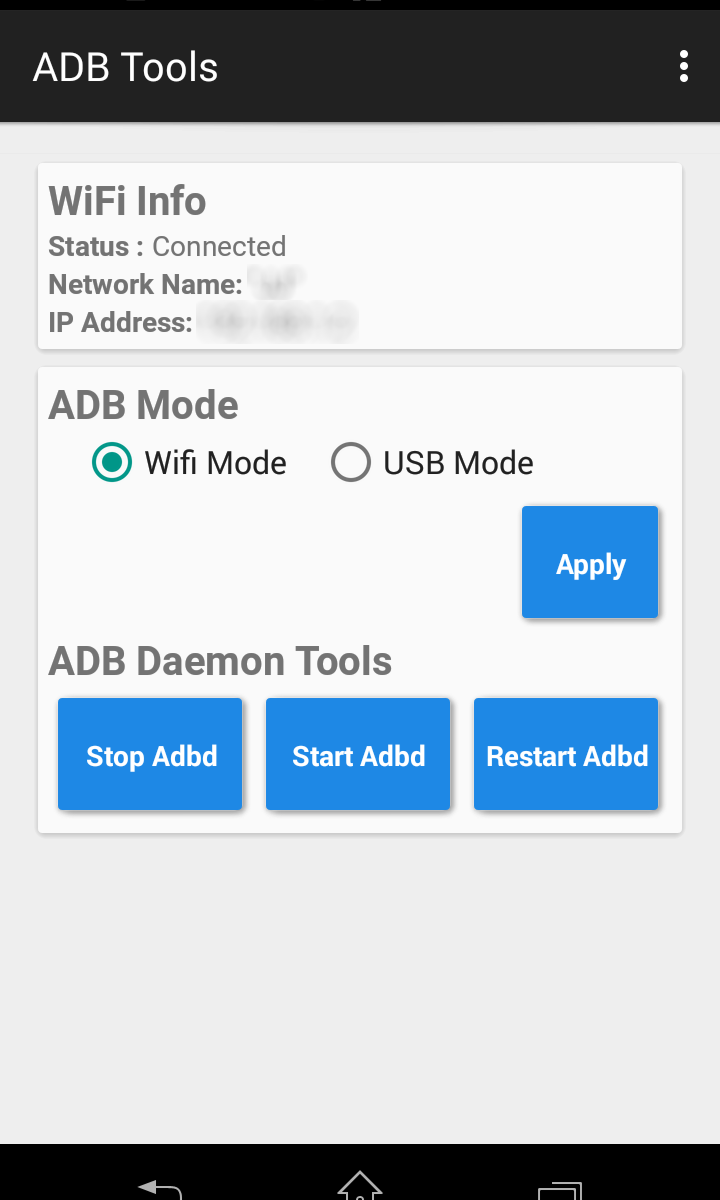The image size is (720, 1200).
Task: Click the blurred network name value
Action: pyautogui.click(x=277, y=285)
